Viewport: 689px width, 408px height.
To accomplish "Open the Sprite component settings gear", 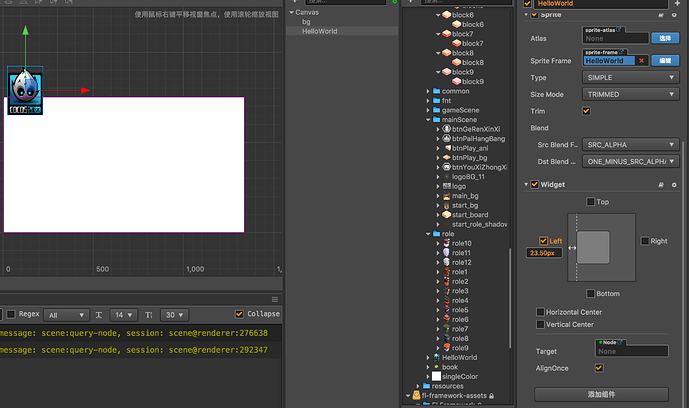I will 675,14.
